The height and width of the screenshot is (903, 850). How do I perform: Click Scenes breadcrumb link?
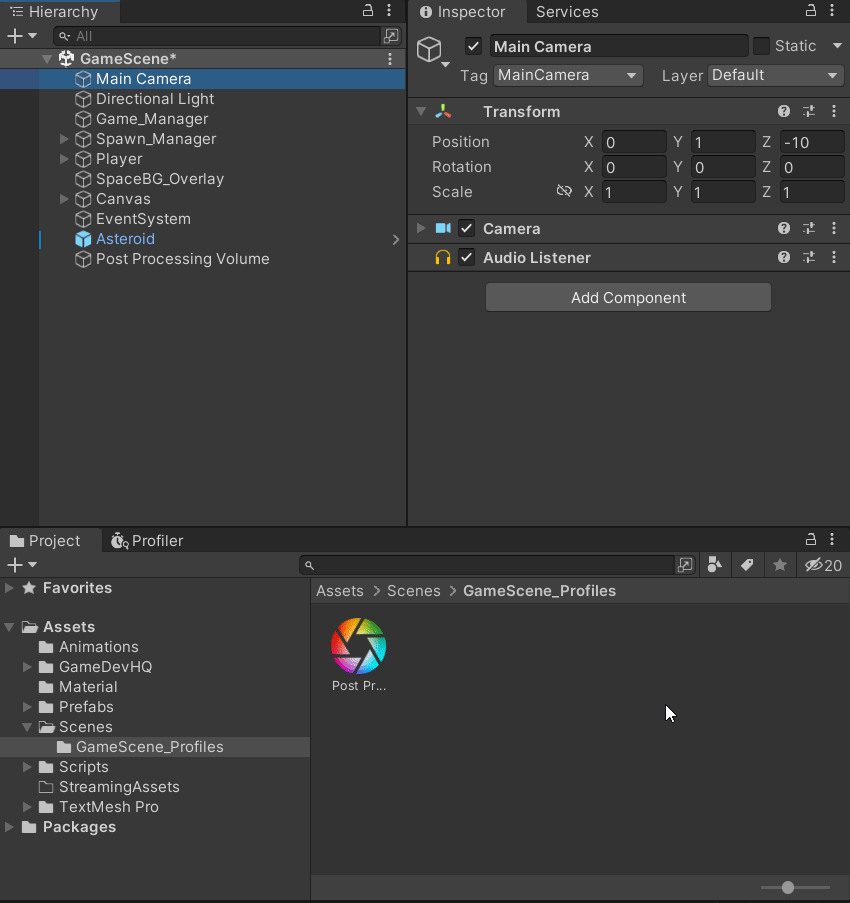click(x=413, y=591)
